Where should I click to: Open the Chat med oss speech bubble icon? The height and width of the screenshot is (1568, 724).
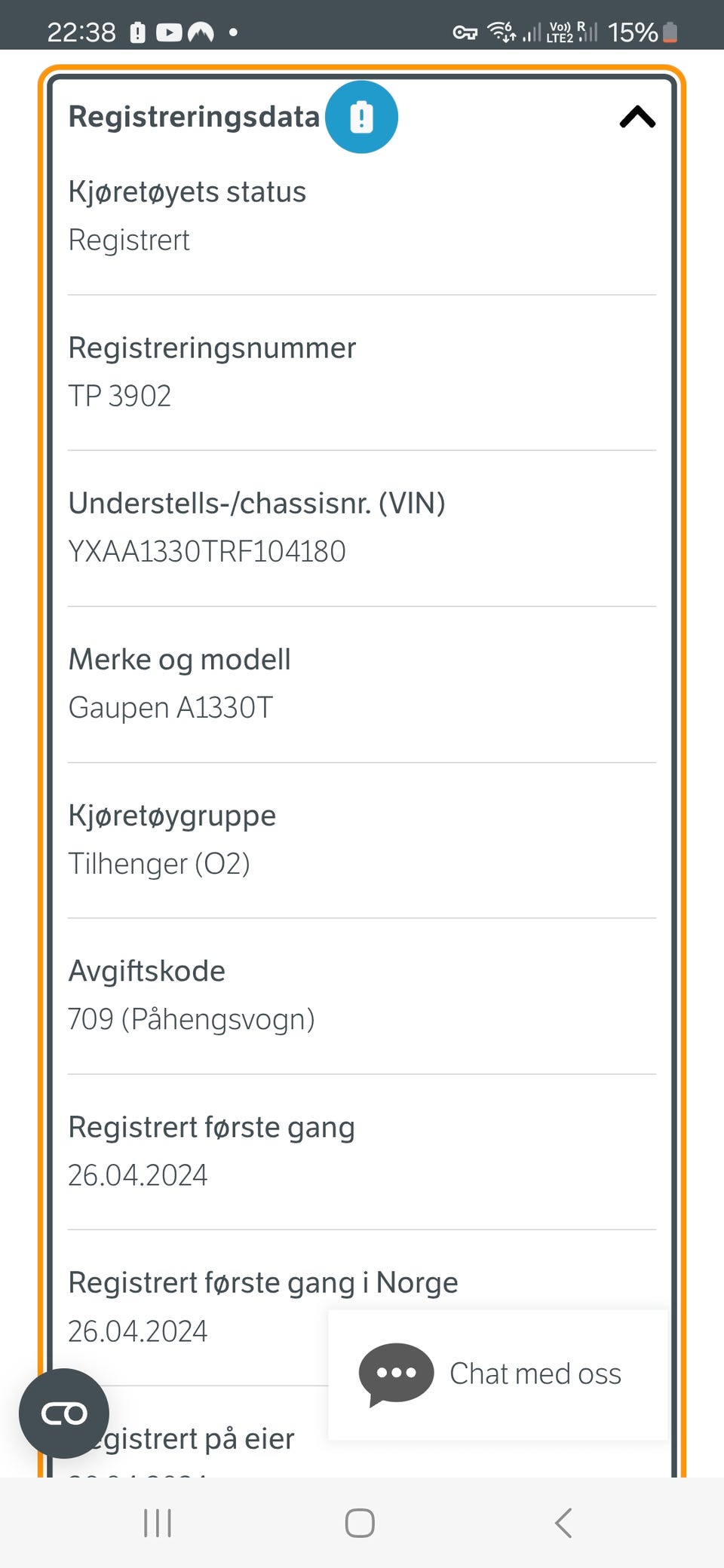pyautogui.click(x=396, y=1374)
